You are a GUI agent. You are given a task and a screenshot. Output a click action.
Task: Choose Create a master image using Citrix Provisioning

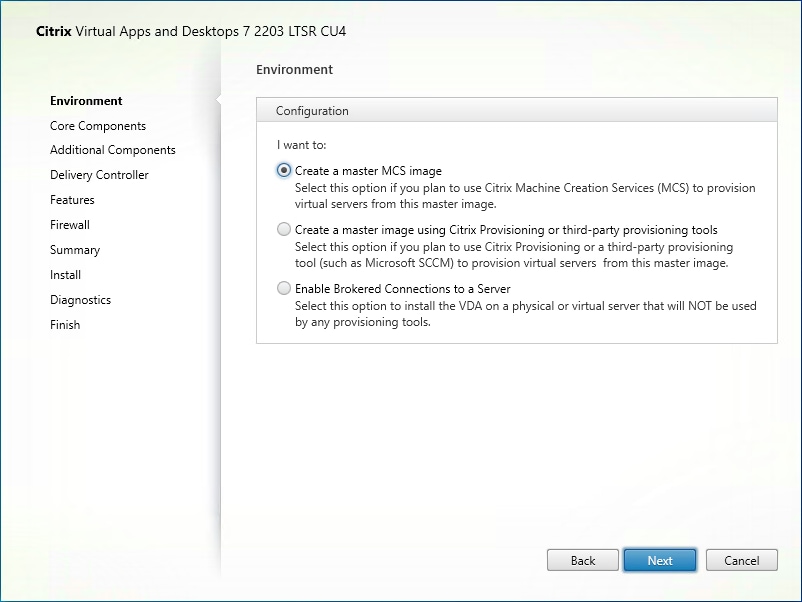pyautogui.click(x=283, y=229)
